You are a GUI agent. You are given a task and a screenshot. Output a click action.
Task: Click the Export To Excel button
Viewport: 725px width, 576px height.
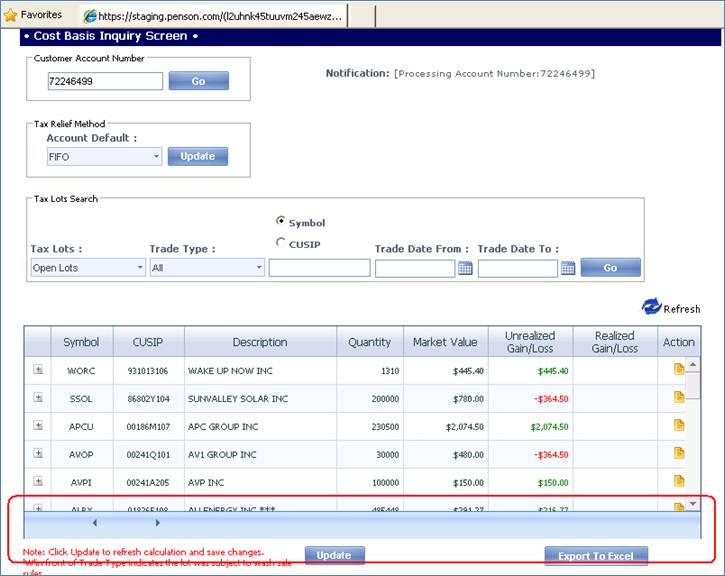click(596, 556)
